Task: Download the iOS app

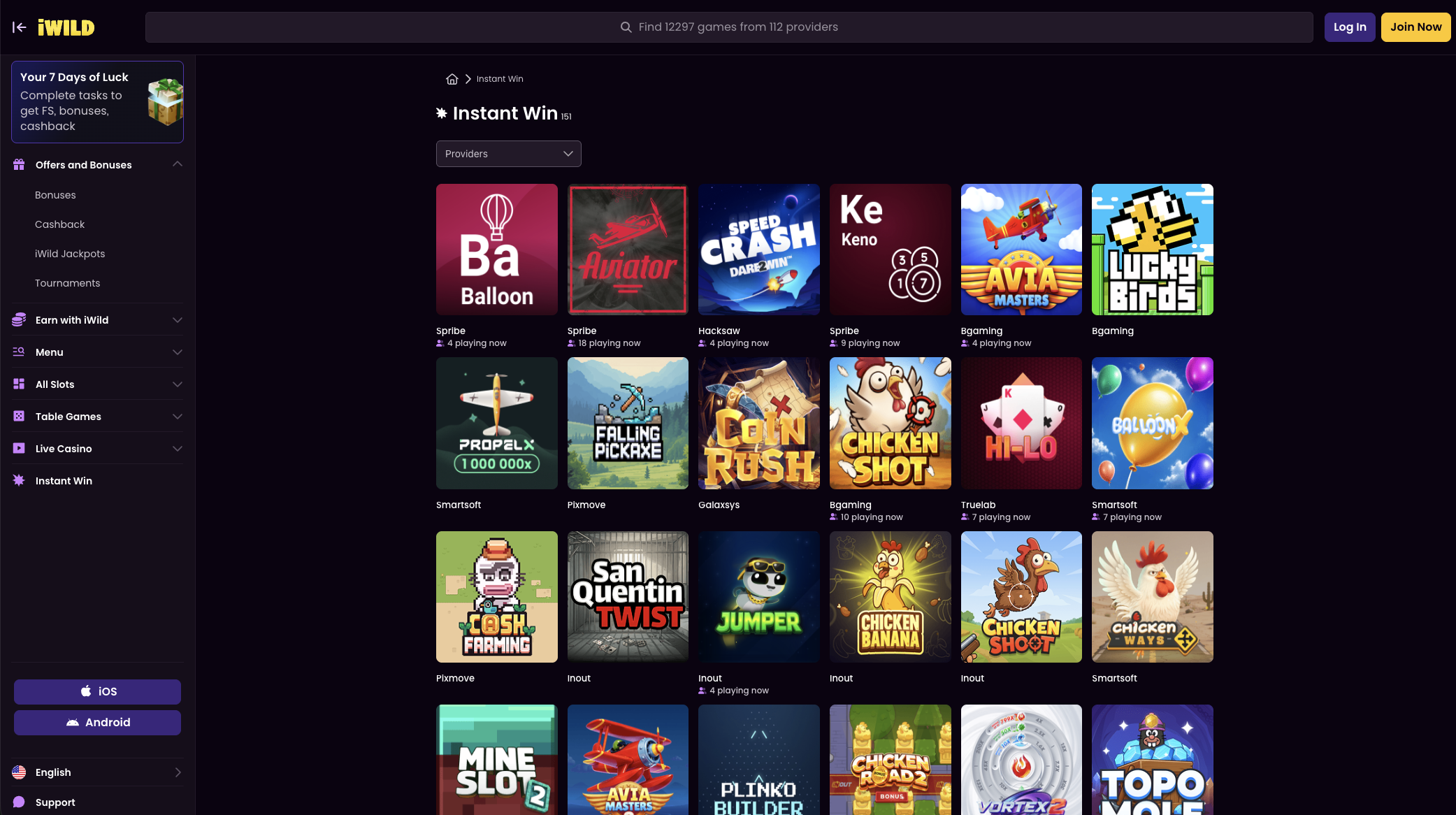Action: click(x=97, y=691)
